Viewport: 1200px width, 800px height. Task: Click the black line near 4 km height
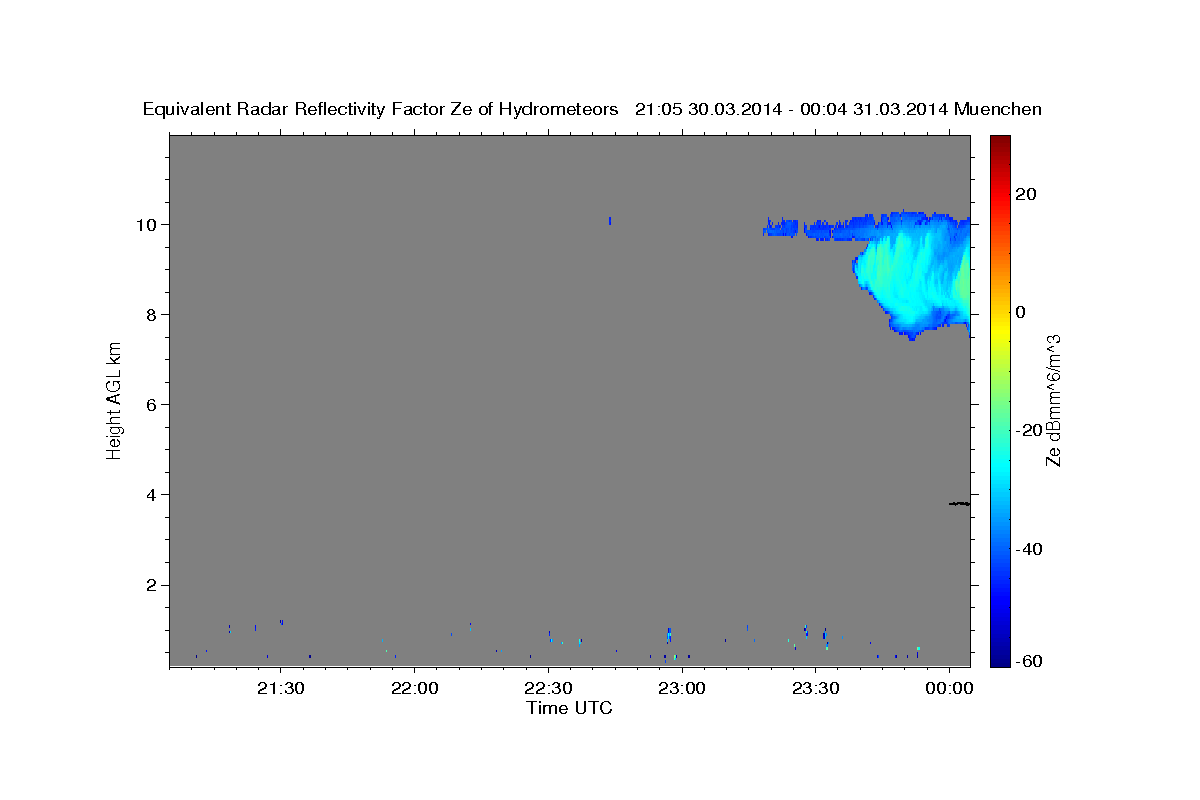[x=959, y=503]
